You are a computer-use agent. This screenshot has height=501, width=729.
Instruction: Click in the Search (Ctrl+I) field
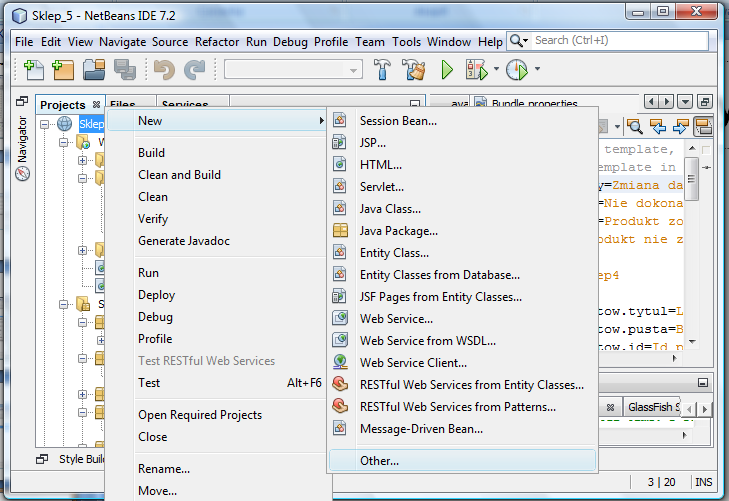pyautogui.click(x=621, y=40)
